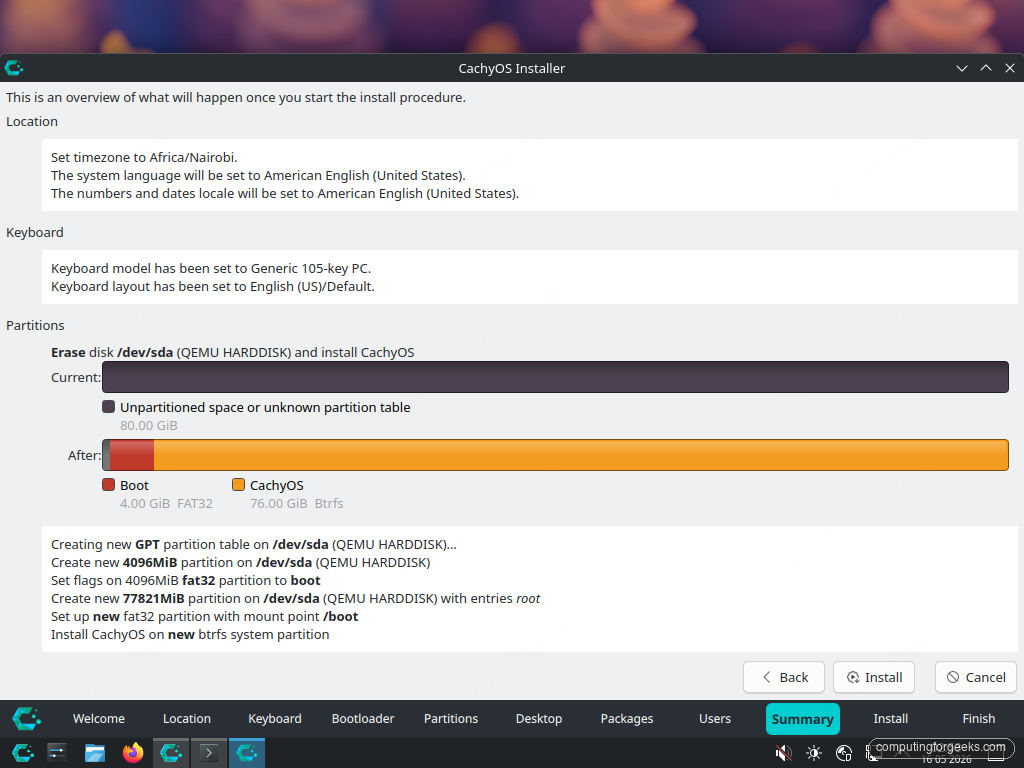Viewport: 1024px width, 768px height.
Task: Maximize the installer using the up chevron
Action: pyautogui.click(x=986, y=68)
